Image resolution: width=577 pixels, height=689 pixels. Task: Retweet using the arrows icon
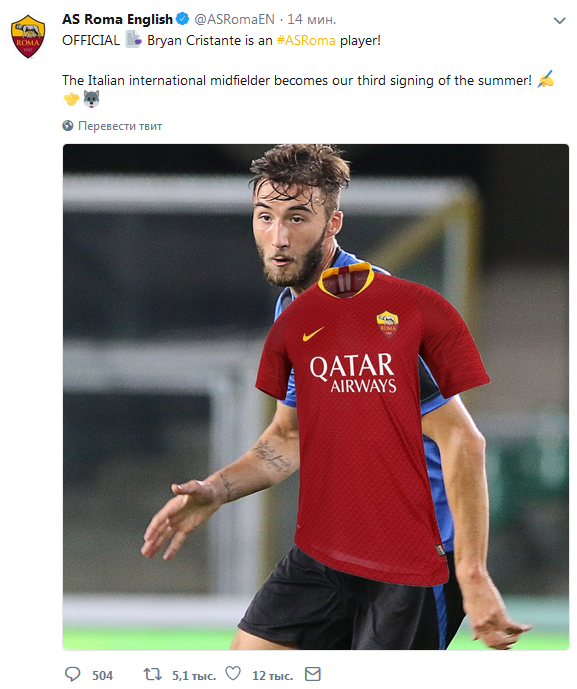(x=152, y=674)
